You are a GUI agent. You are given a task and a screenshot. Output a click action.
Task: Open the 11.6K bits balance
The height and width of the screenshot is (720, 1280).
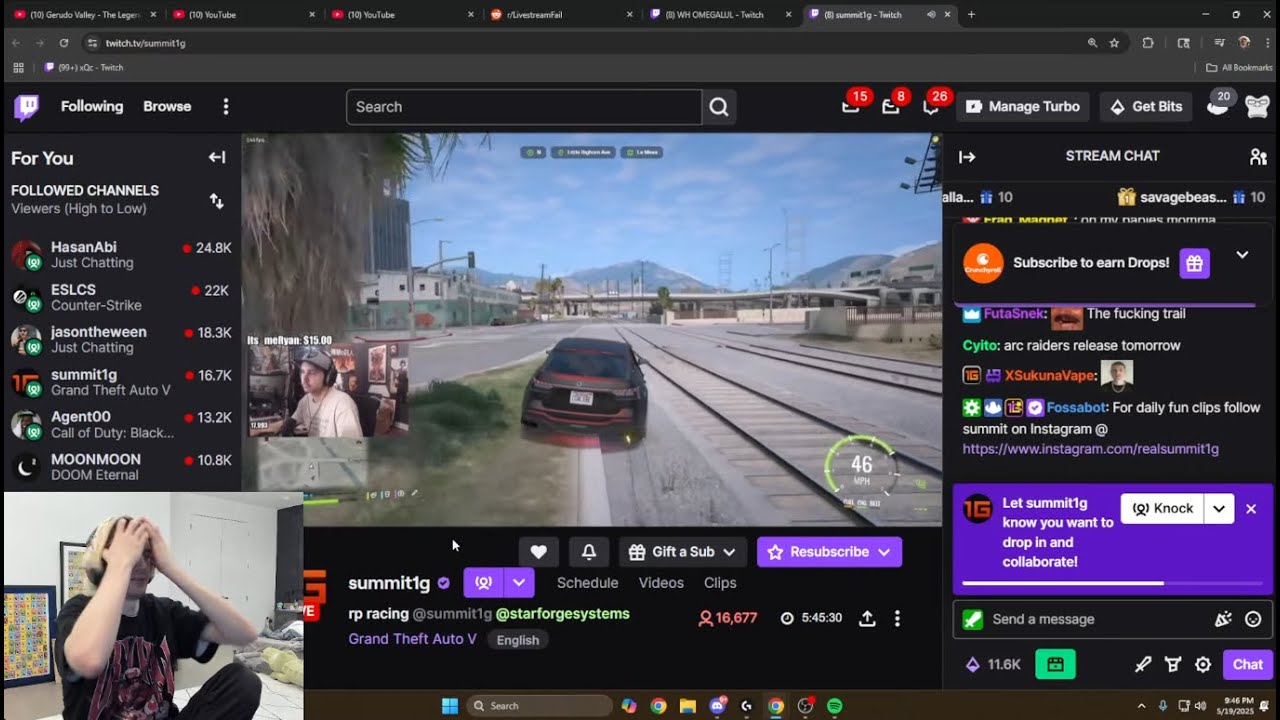[x=993, y=664]
